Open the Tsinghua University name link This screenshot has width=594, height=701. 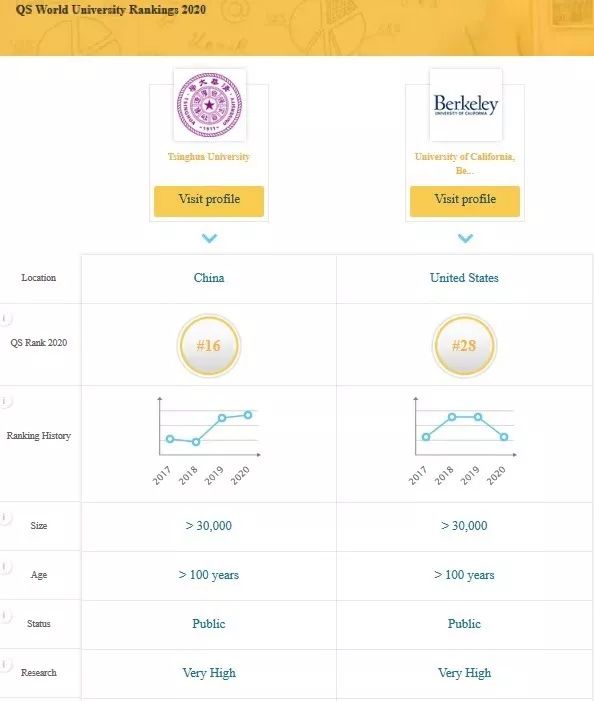coord(209,156)
